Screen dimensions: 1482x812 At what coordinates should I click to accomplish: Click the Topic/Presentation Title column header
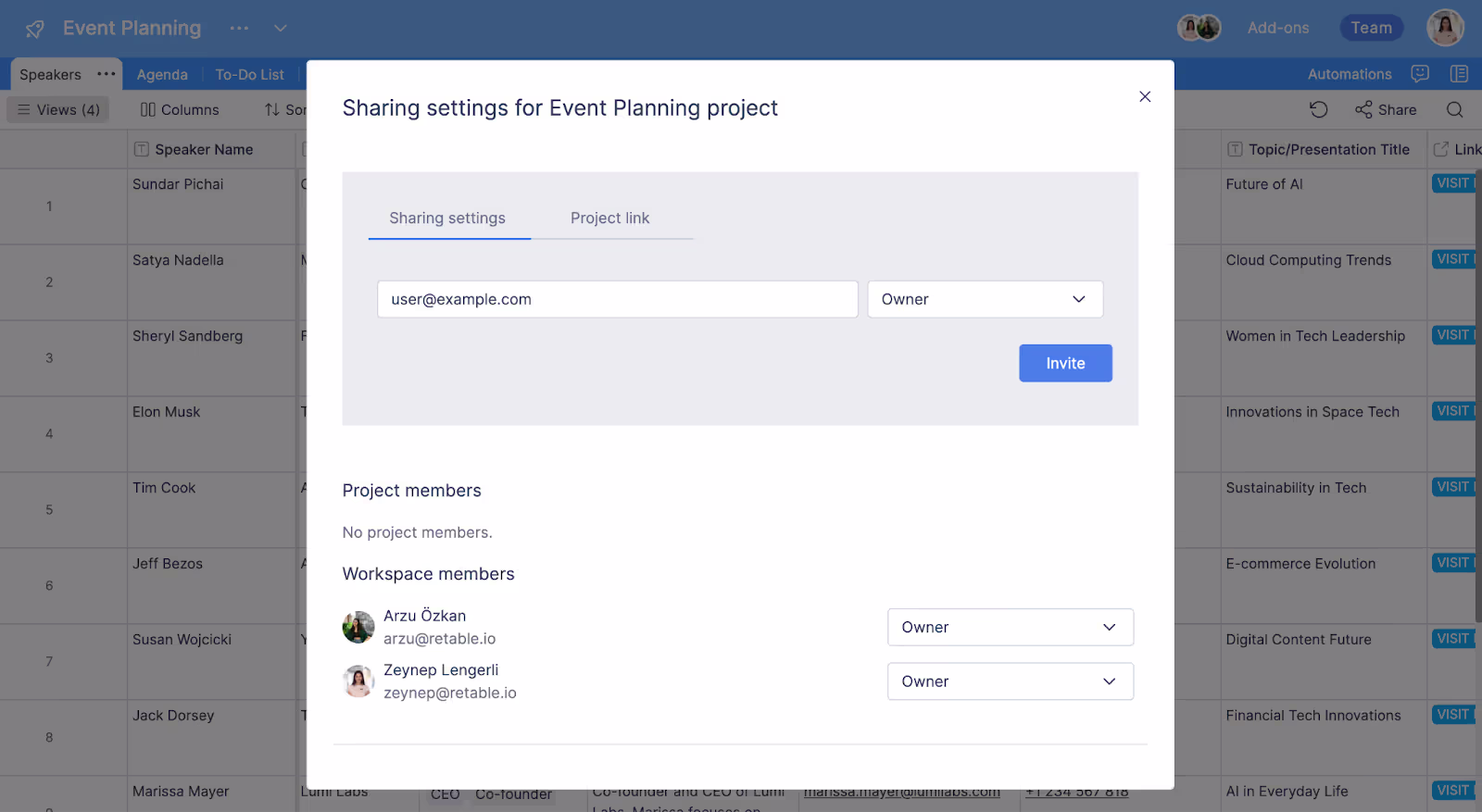pyautogui.click(x=1323, y=149)
